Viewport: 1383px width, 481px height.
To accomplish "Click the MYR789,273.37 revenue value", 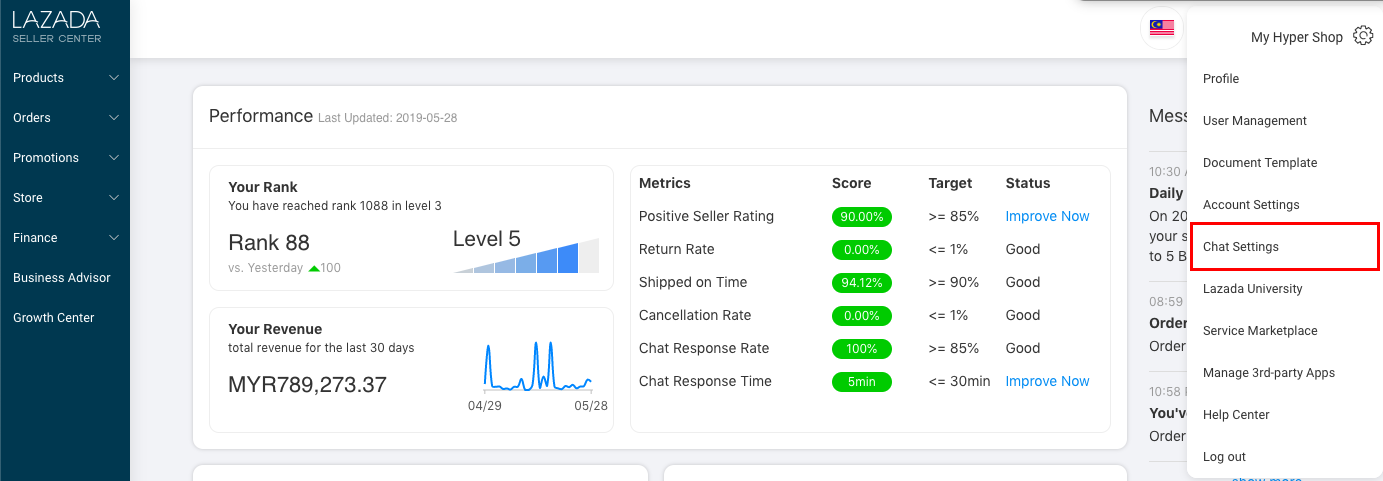I will (x=307, y=384).
